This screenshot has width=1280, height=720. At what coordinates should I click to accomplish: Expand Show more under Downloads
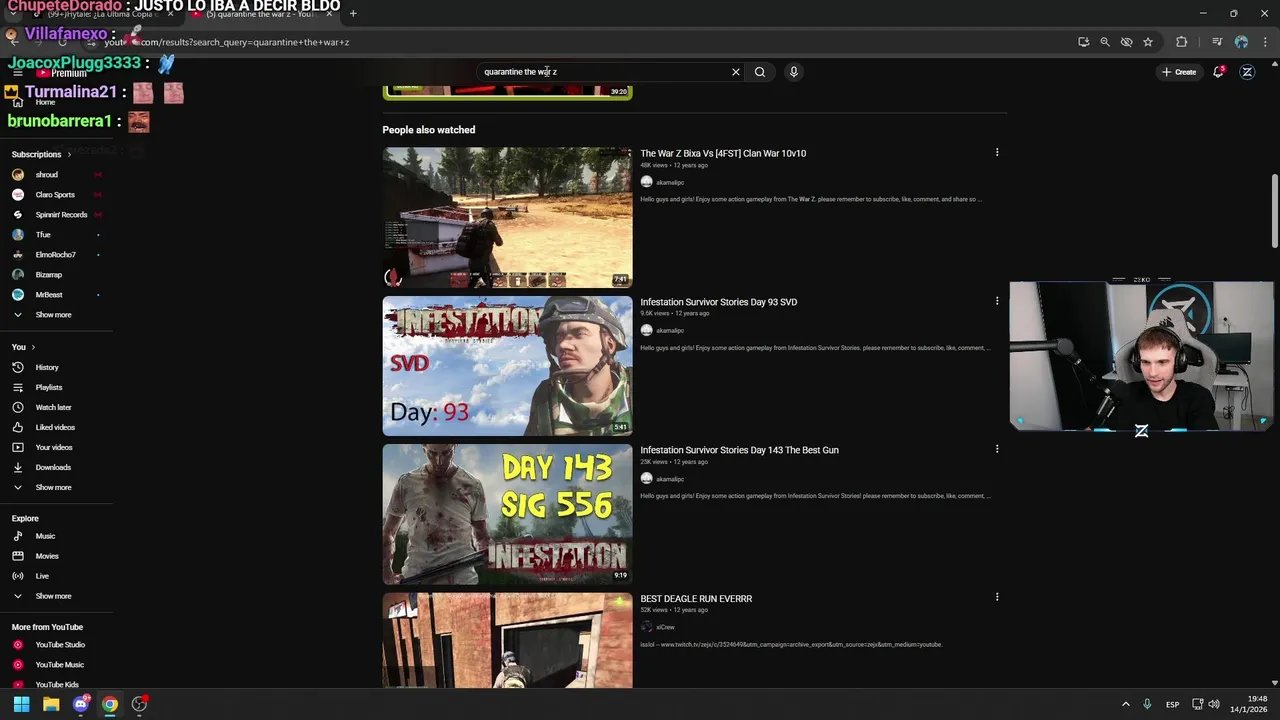55,488
